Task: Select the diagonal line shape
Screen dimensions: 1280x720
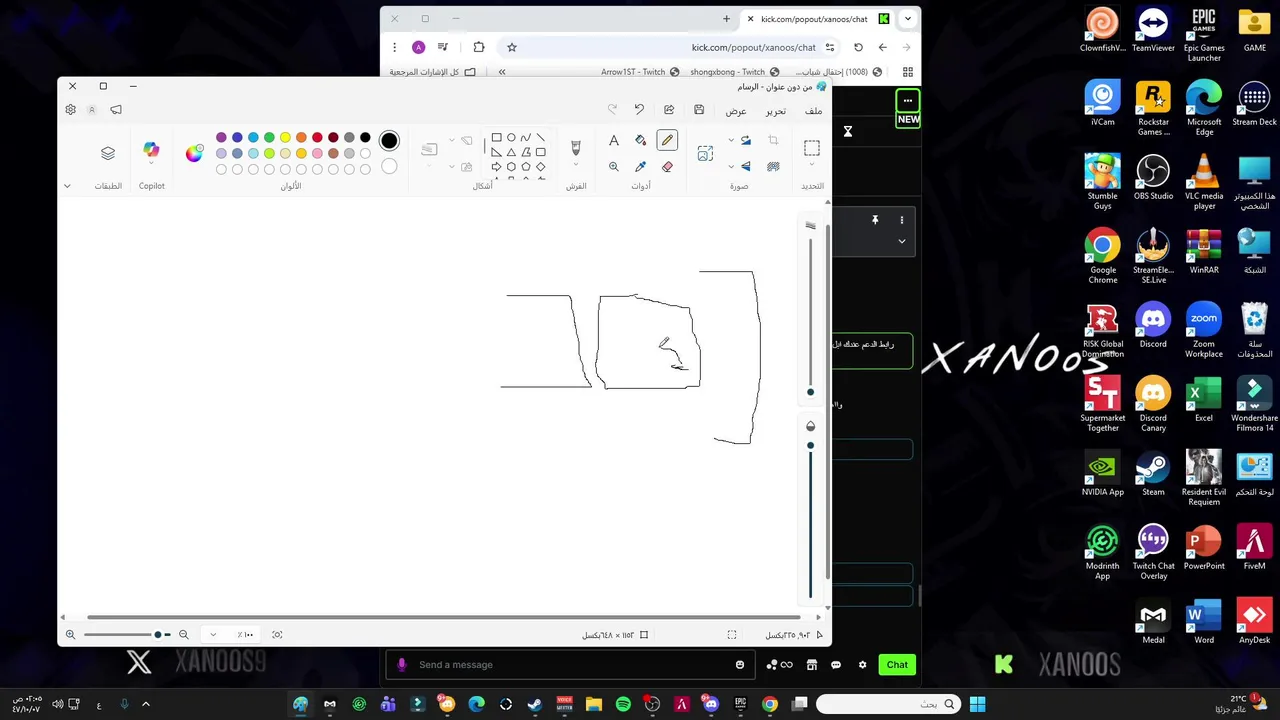Action: pyautogui.click(x=540, y=138)
